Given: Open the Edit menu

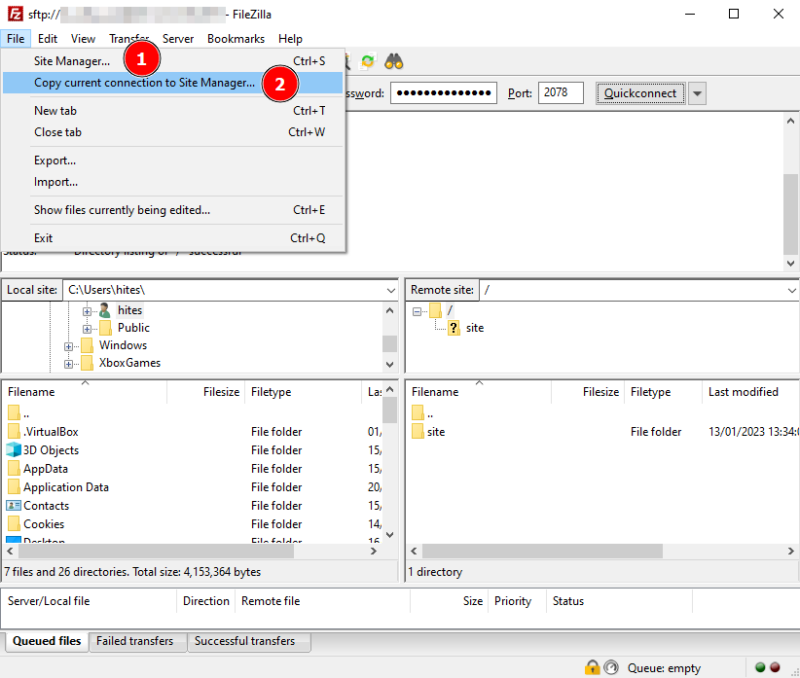Looking at the screenshot, I should tap(47, 39).
